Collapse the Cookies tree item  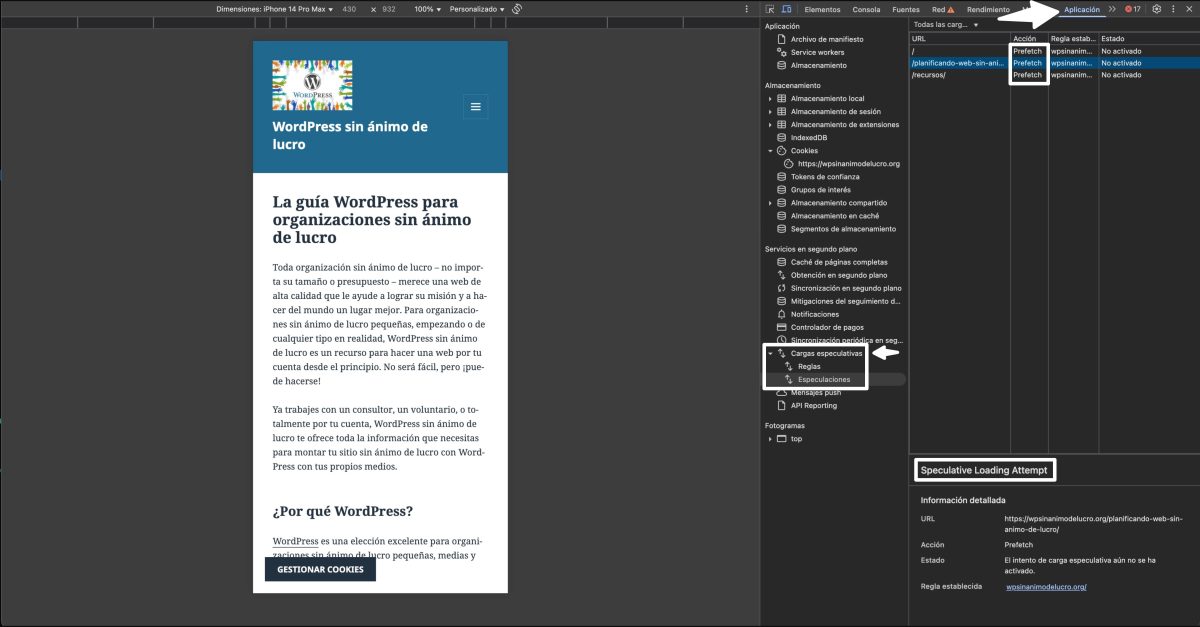(x=770, y=150)
